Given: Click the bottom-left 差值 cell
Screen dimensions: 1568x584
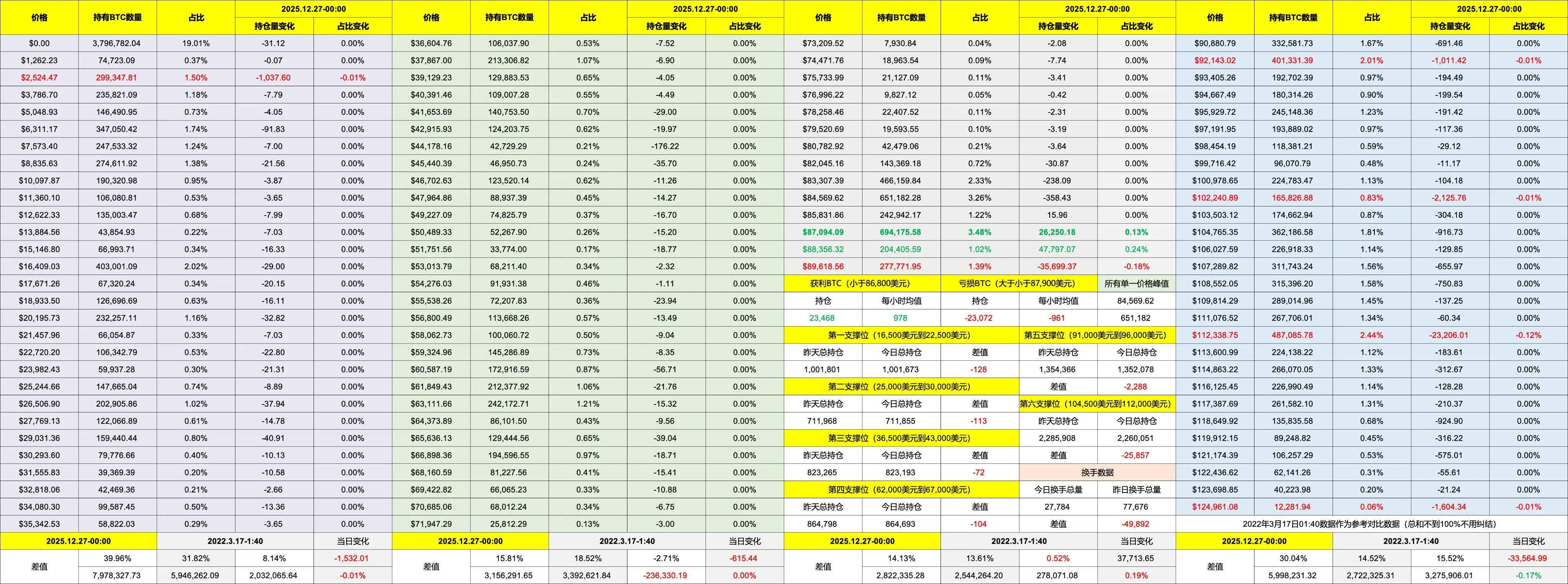Looking at the screenshot, I should coord(39,566).
